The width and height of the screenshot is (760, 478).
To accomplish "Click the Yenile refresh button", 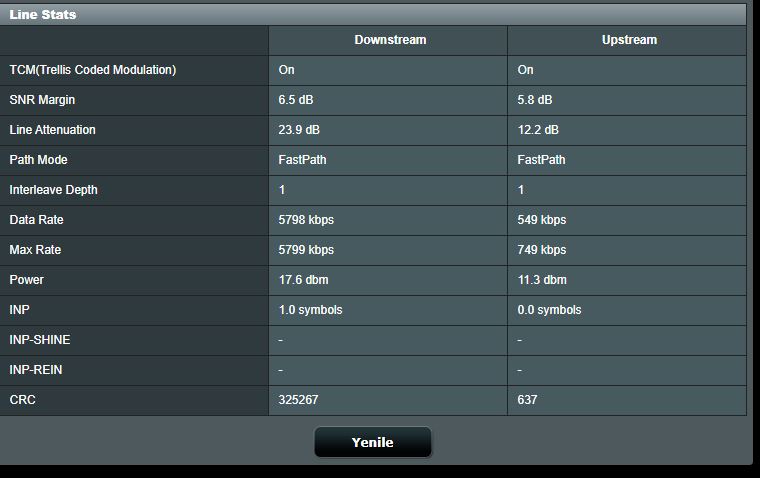I will click(373, 442).
